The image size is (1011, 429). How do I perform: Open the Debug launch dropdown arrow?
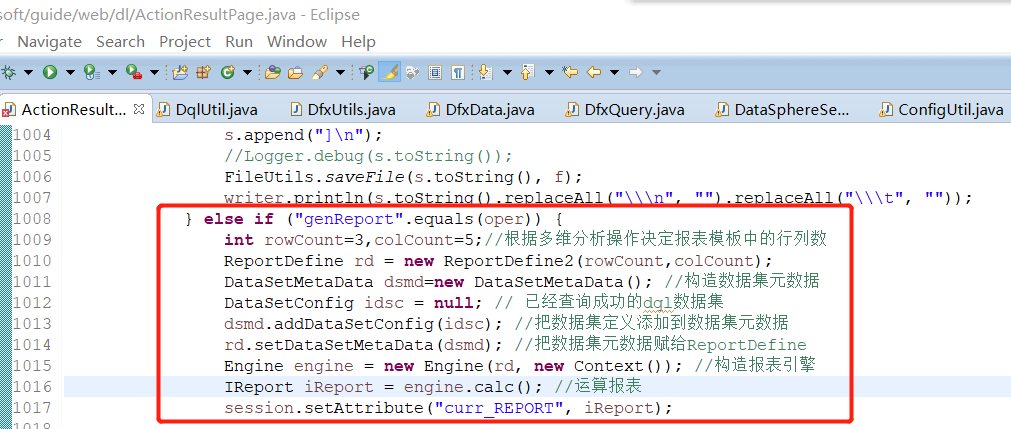[28, 72]
